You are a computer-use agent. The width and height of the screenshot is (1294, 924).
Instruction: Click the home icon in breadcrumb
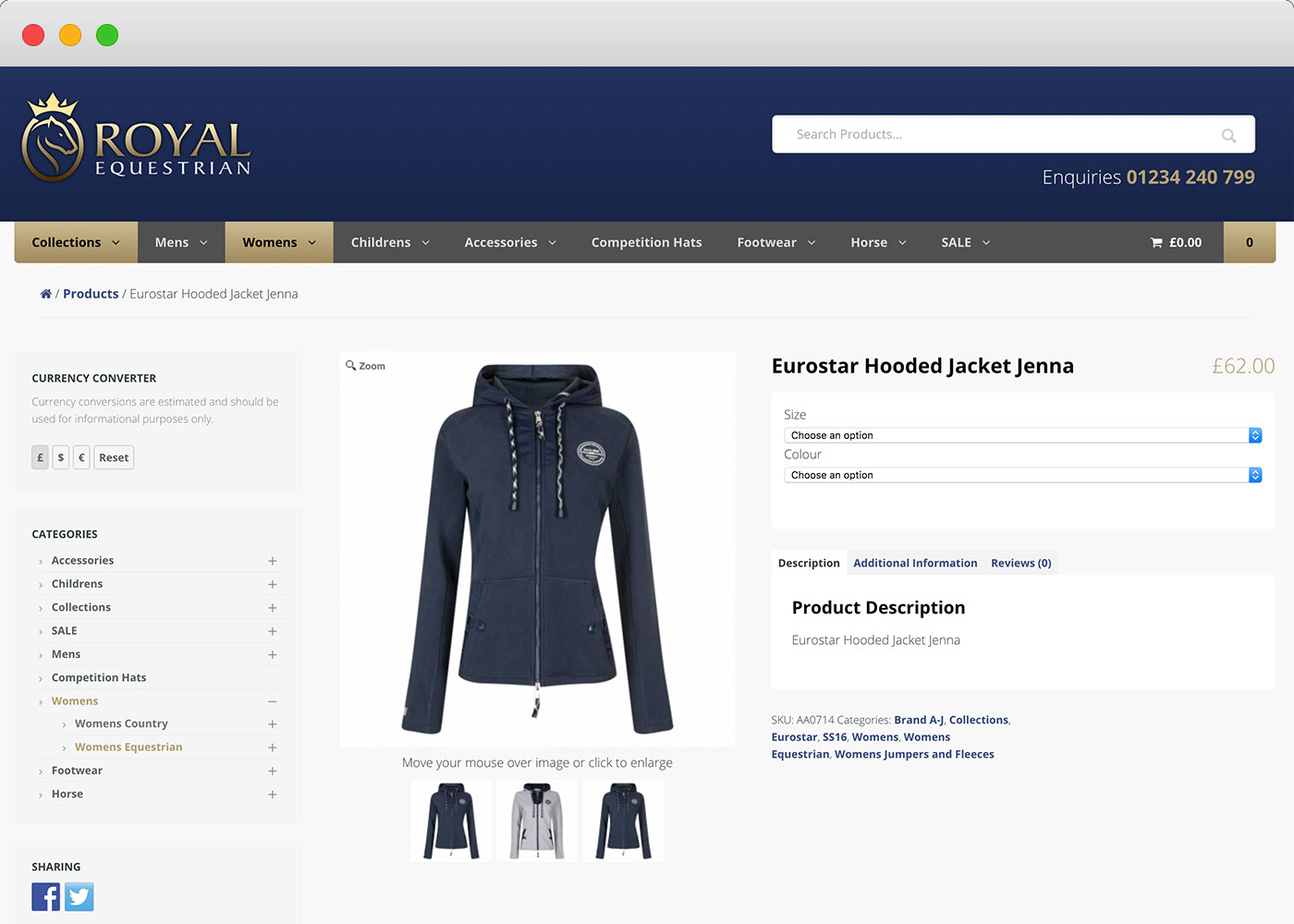coord(45,294)
